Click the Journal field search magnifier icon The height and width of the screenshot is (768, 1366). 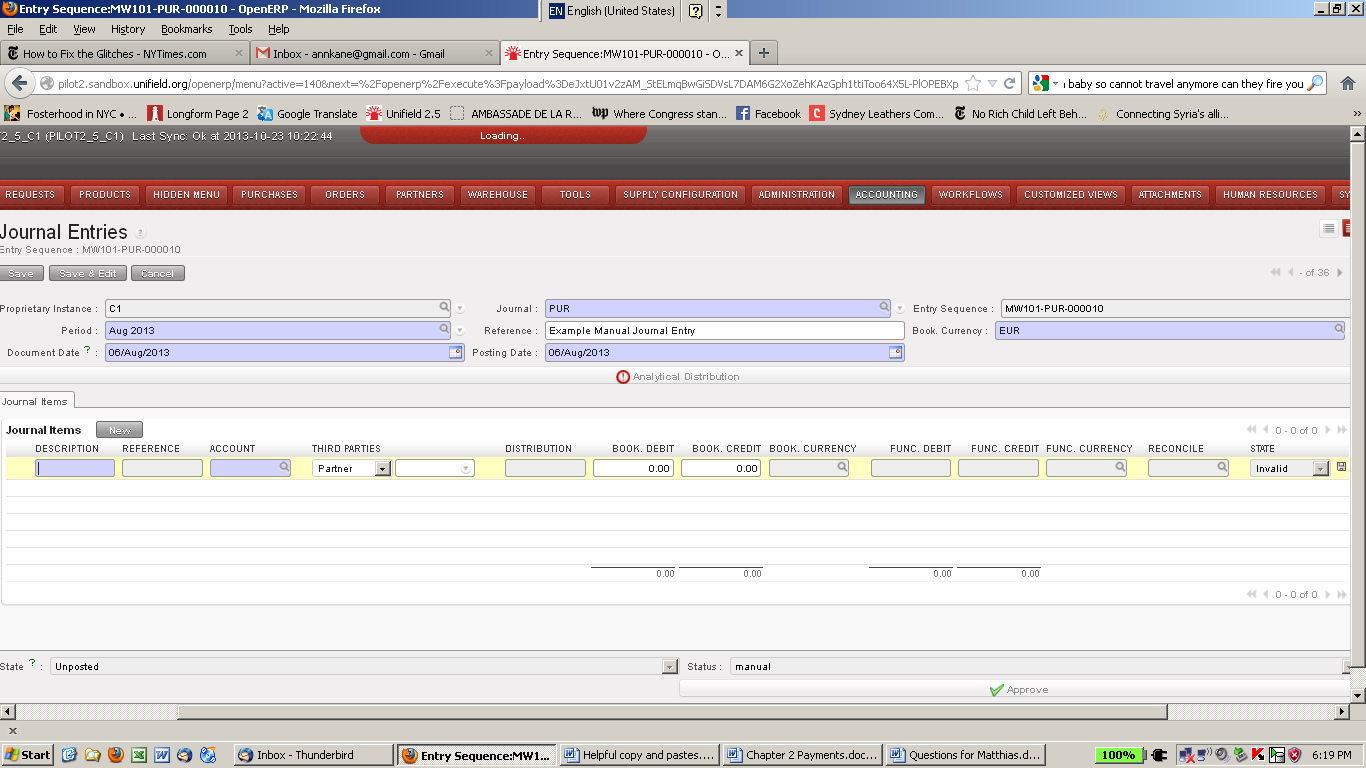[884, 308]
